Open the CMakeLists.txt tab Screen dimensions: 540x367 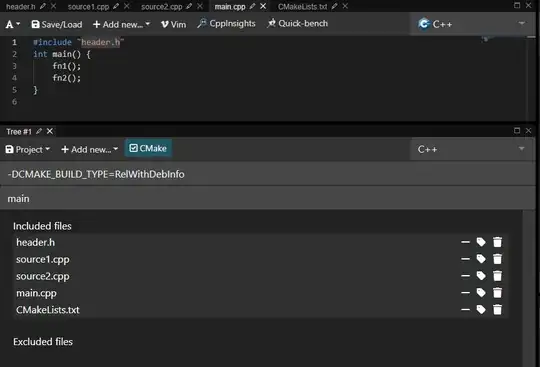302,7
